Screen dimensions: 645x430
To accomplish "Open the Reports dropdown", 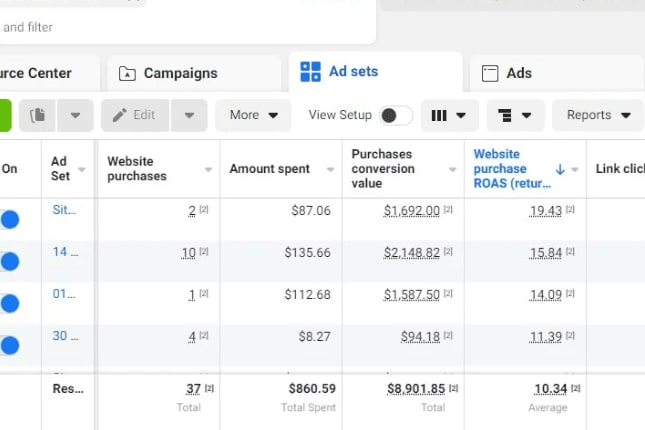I will 597,115.
